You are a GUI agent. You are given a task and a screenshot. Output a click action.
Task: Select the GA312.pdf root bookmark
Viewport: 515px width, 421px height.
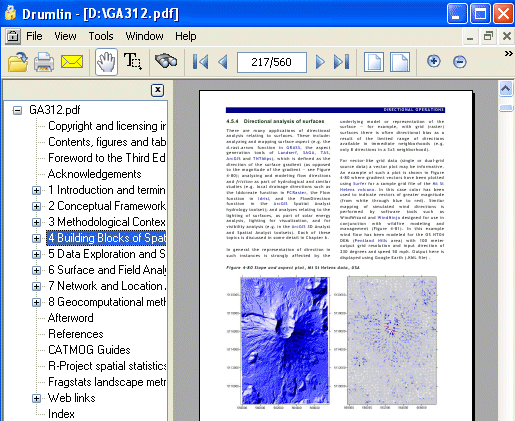(55, 110)
